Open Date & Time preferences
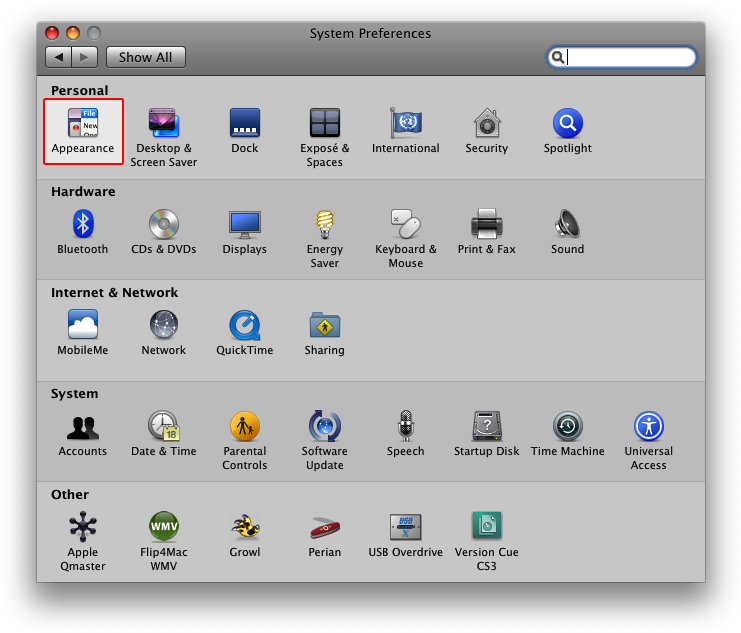This screenshot has width=741, height=633. tap(164, 434)
